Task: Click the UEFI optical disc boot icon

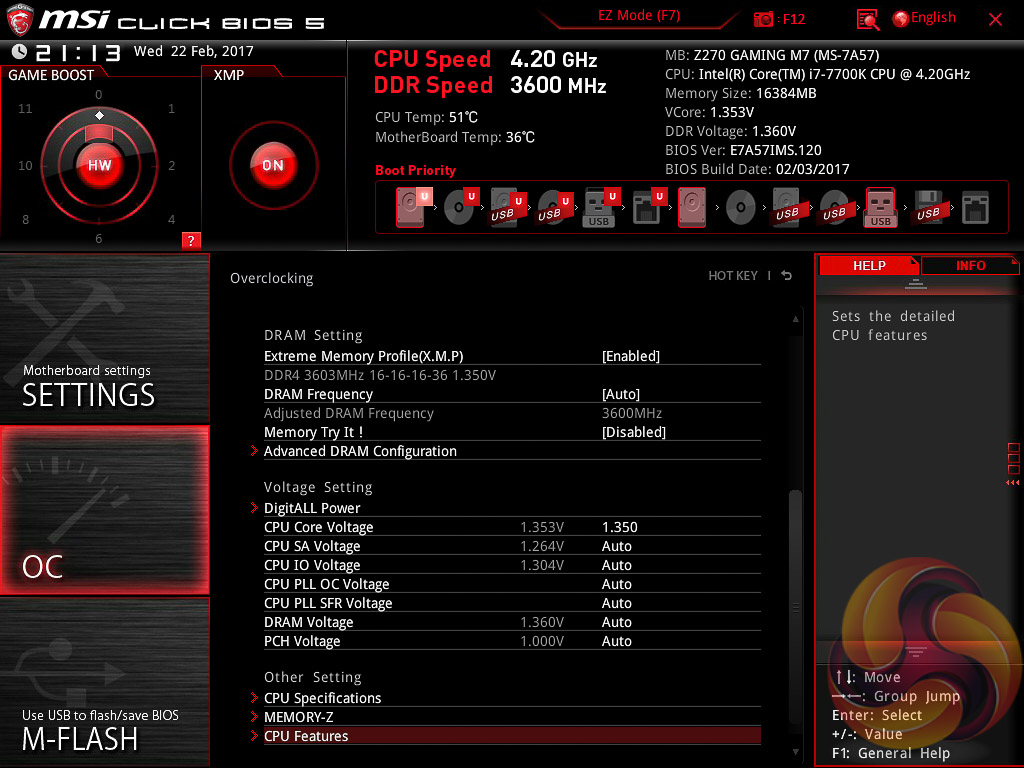Action: 461,207
